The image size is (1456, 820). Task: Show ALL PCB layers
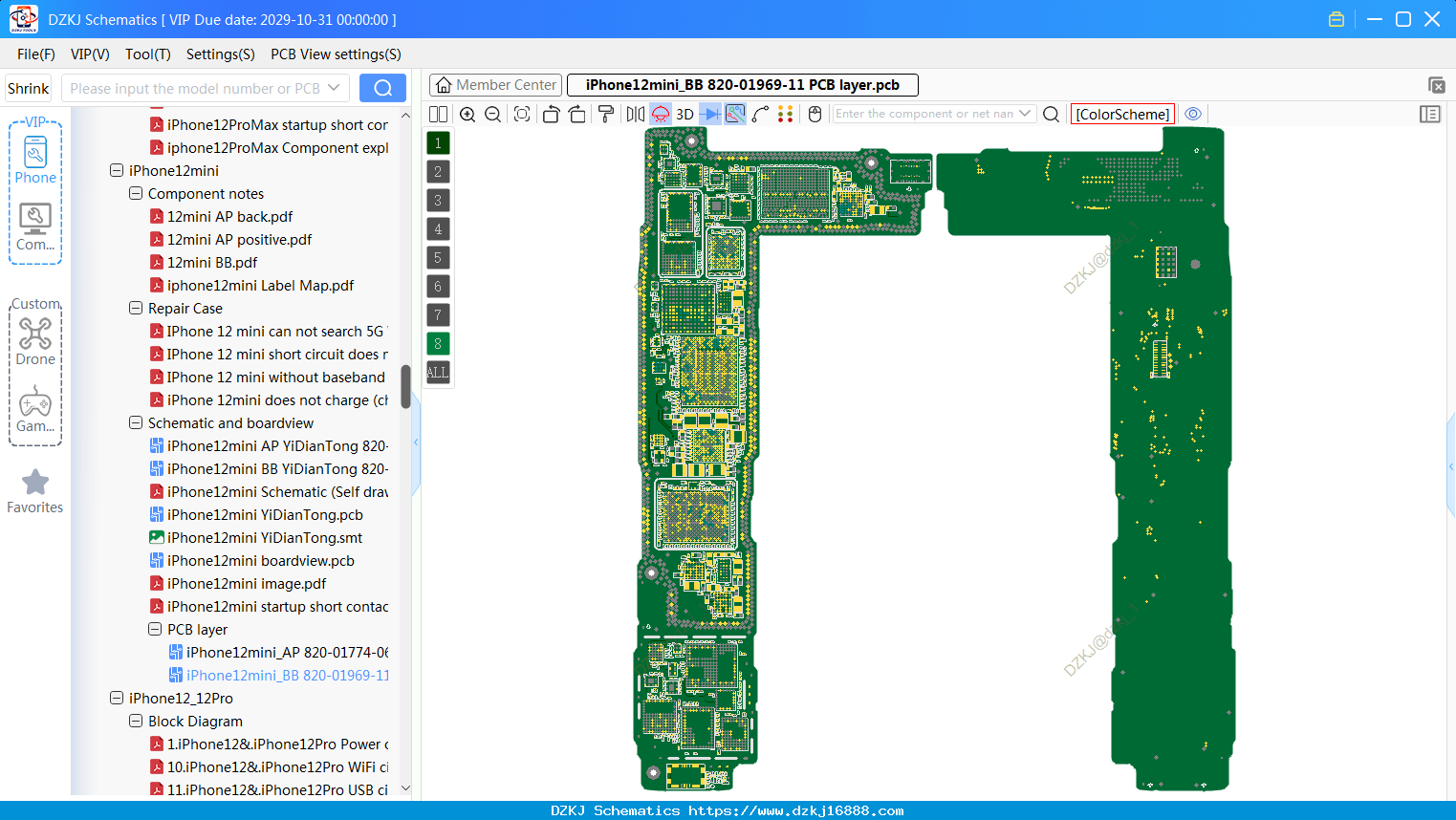(438, 373)
